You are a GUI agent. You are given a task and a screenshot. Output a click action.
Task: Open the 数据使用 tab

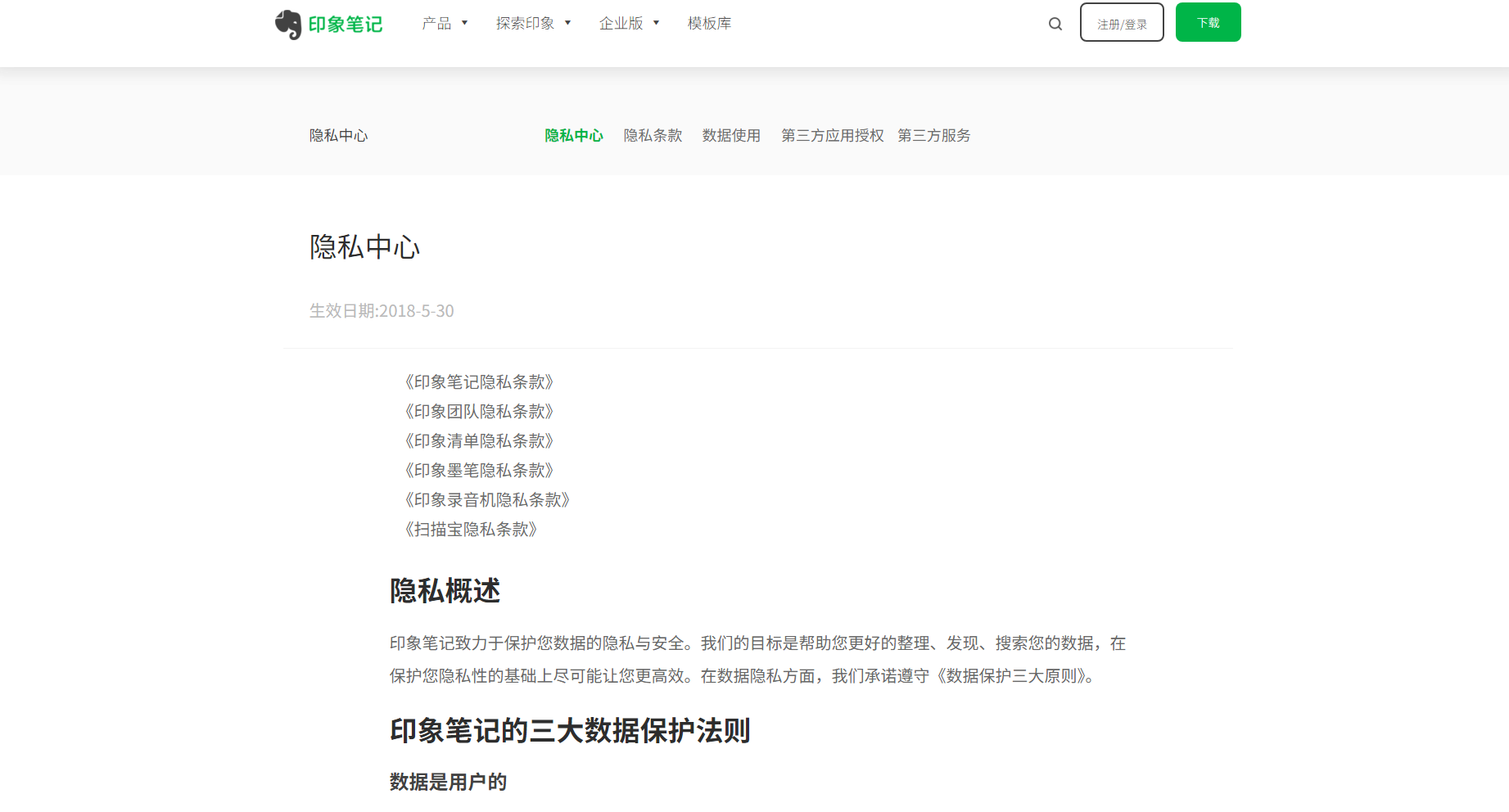(731, 136)
